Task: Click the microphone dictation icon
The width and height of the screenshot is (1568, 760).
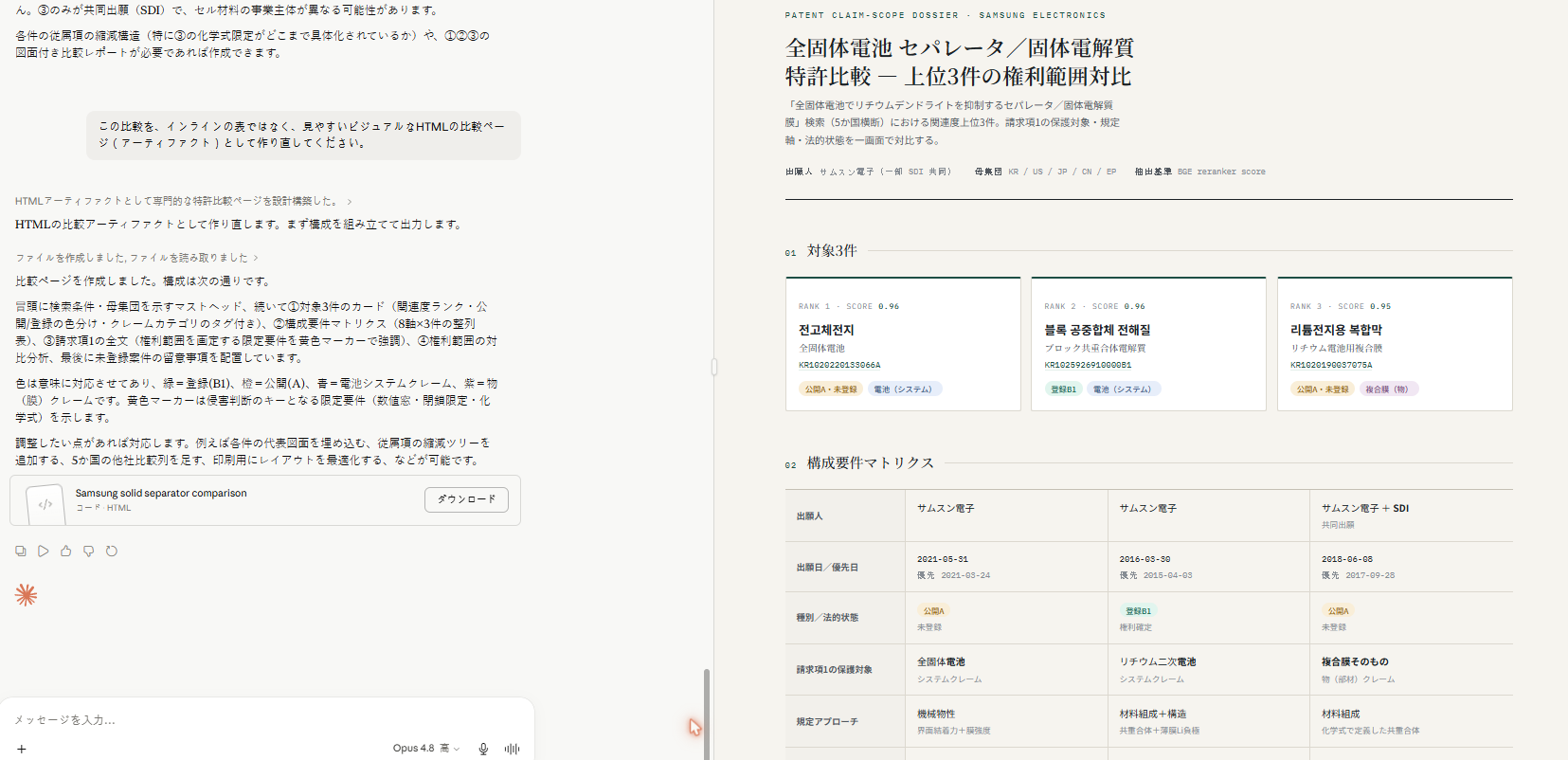Action: [x=483, y=749]
